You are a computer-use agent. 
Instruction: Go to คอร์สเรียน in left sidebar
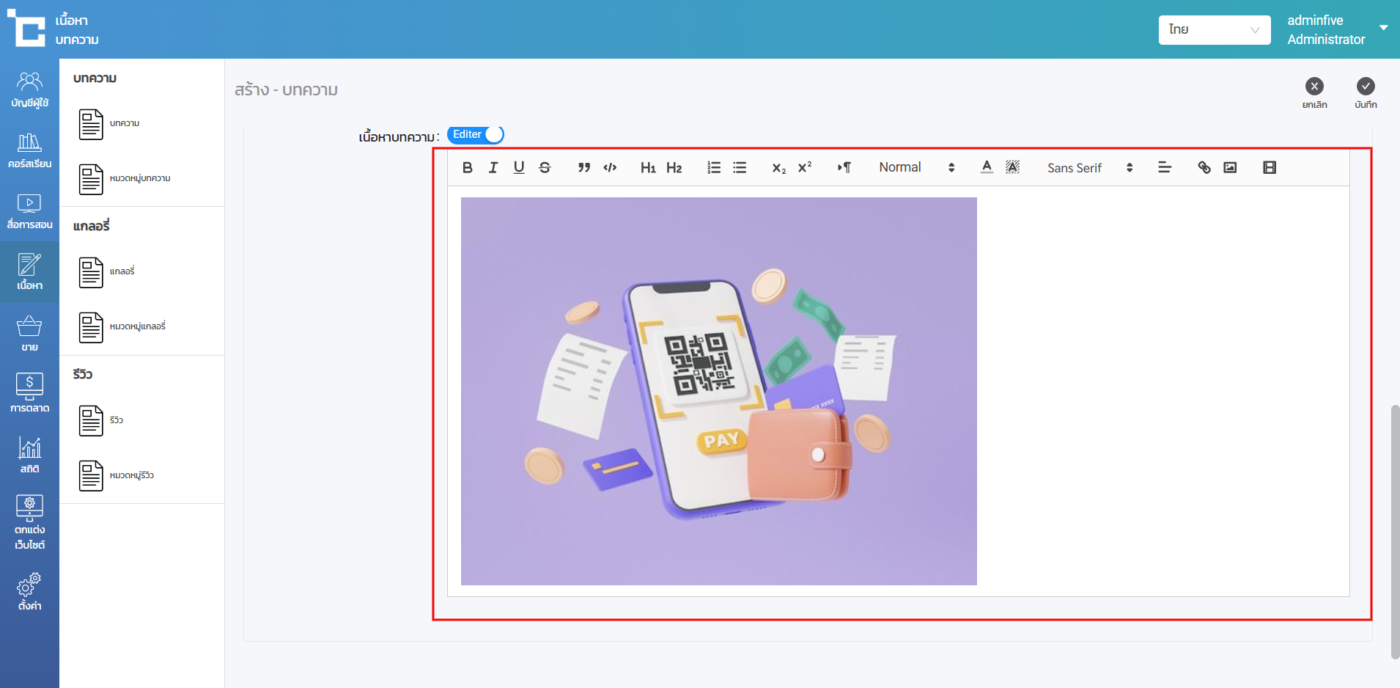click(x=30, y=150)
